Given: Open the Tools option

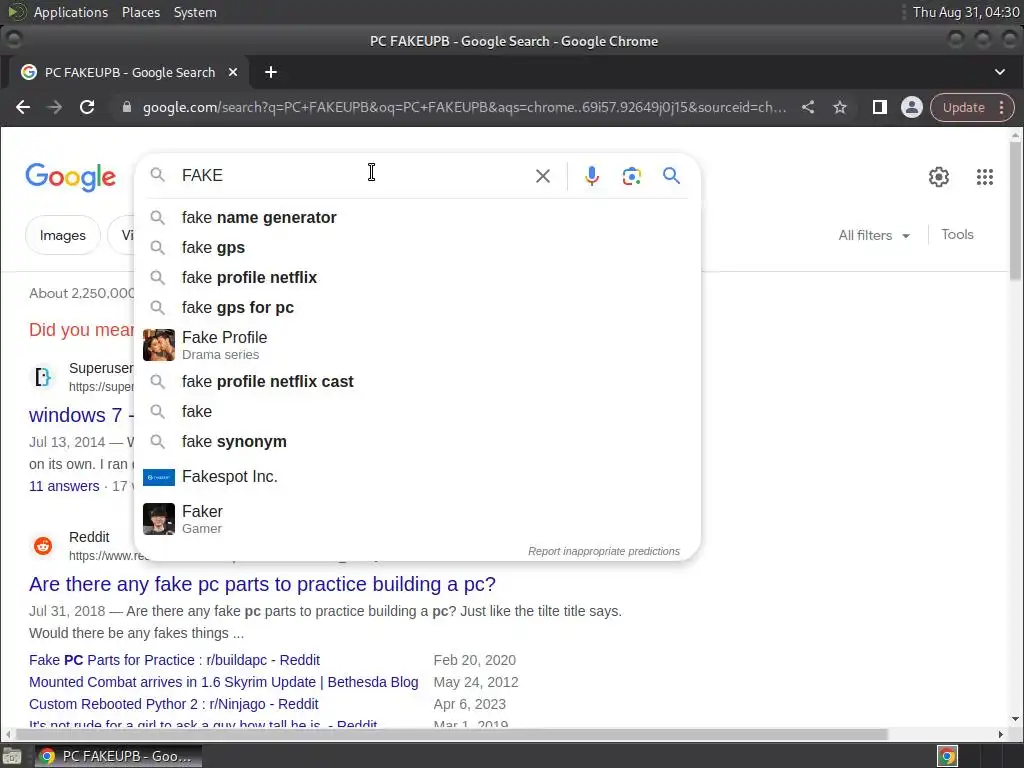Looking at the screenshot, I should coord(957,234).
